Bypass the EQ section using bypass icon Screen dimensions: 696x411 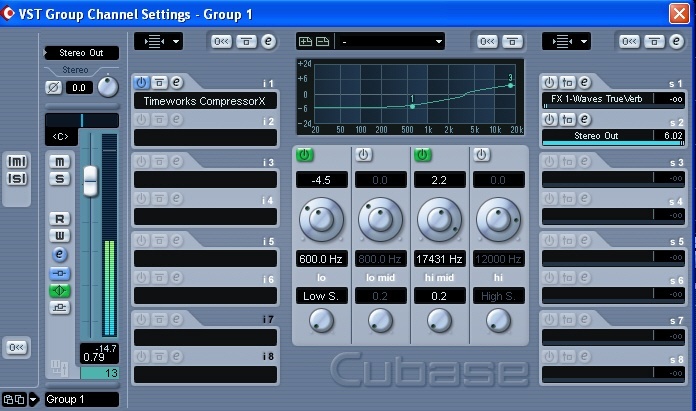pos(512,42)
